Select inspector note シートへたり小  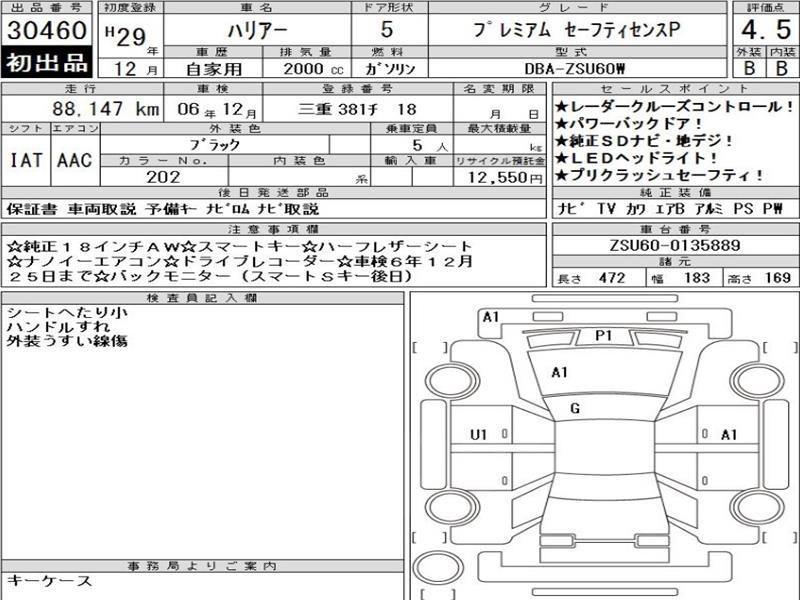coord(67,313)
